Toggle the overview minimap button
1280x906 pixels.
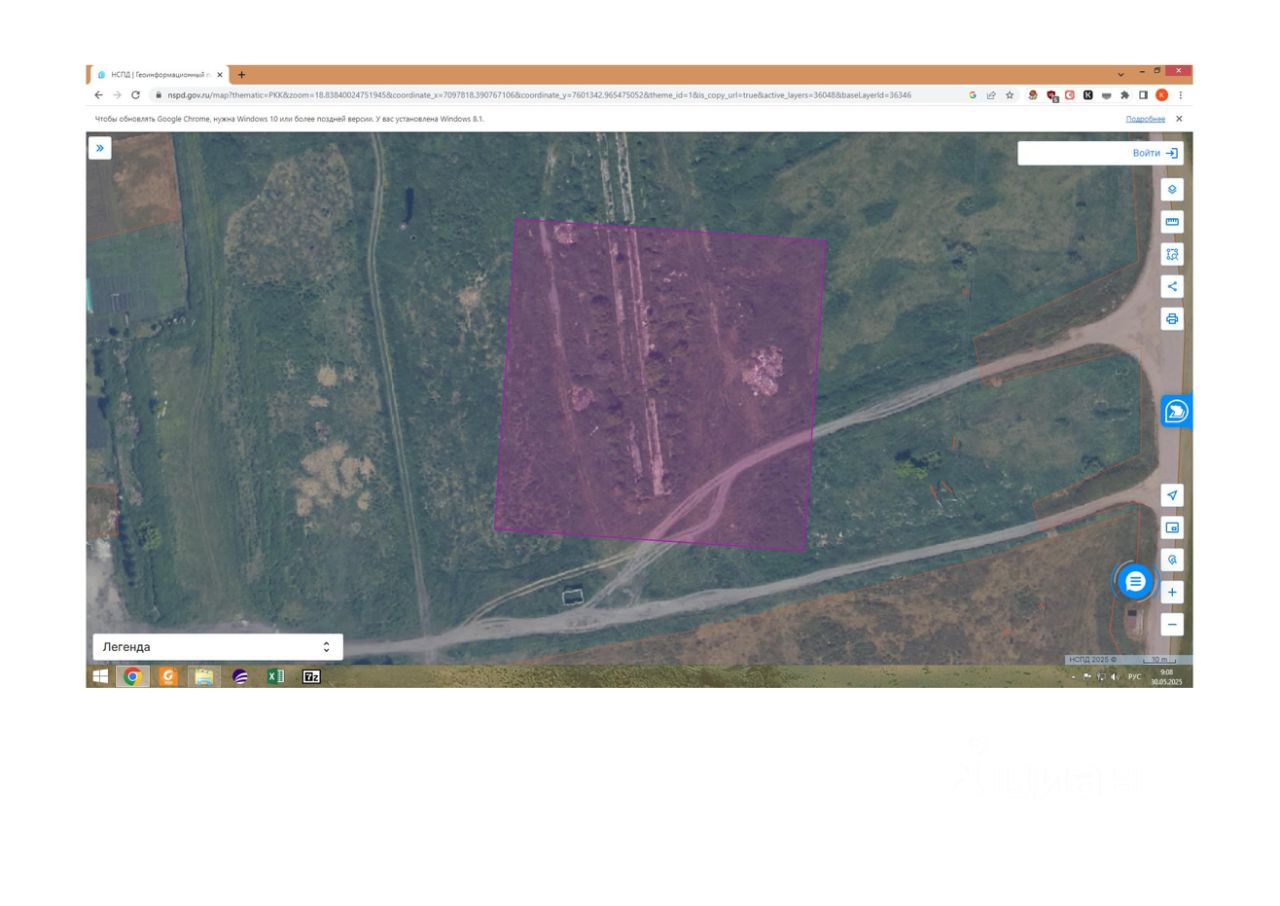click(1172, 527)
